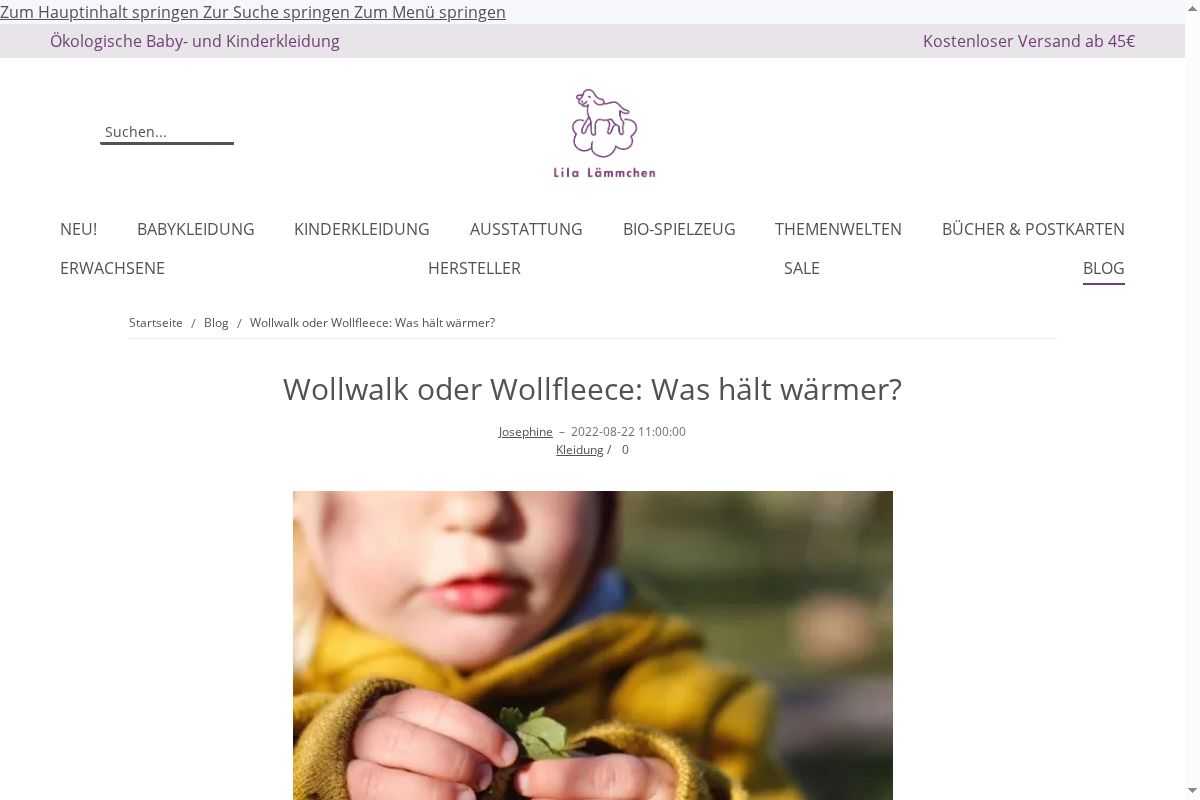Select THEMENWELTEN in the navigation bar
1200x800 pixels.
(x=838, y=229)
